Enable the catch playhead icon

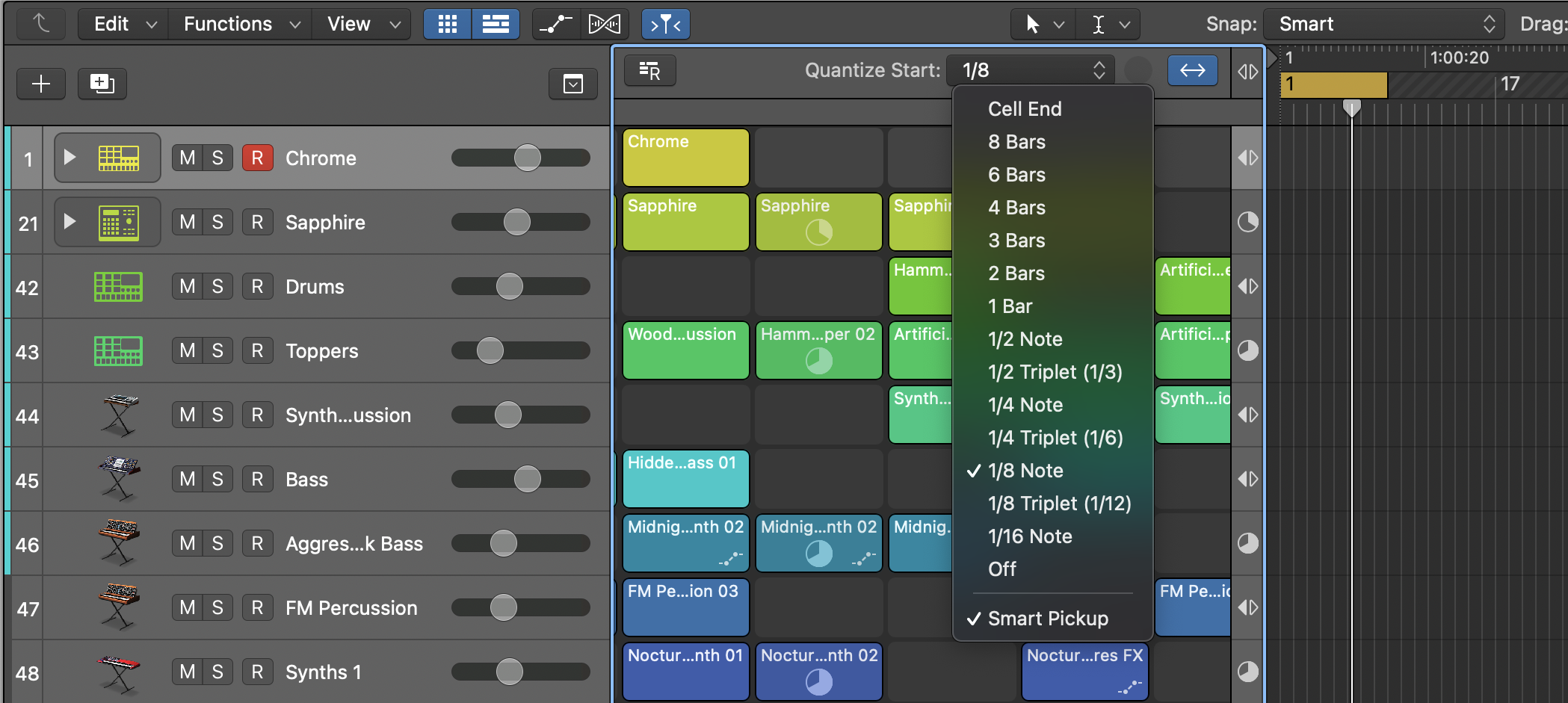click(x=664, y=23)
